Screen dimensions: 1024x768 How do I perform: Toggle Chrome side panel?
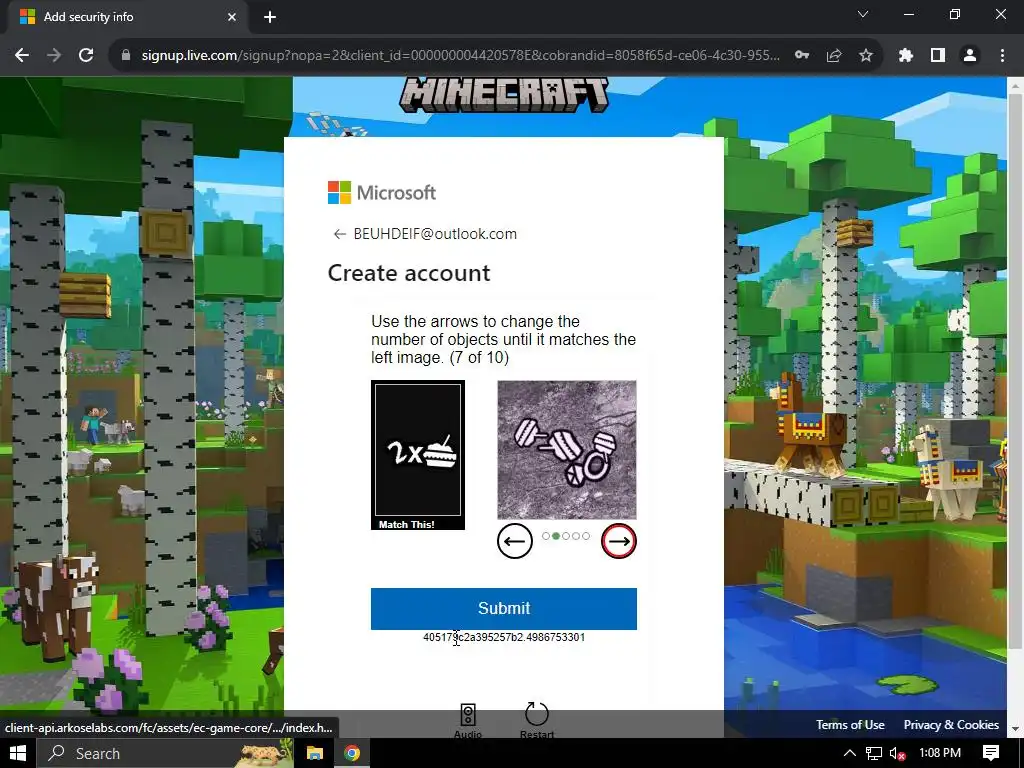click(x=938, y=56)
